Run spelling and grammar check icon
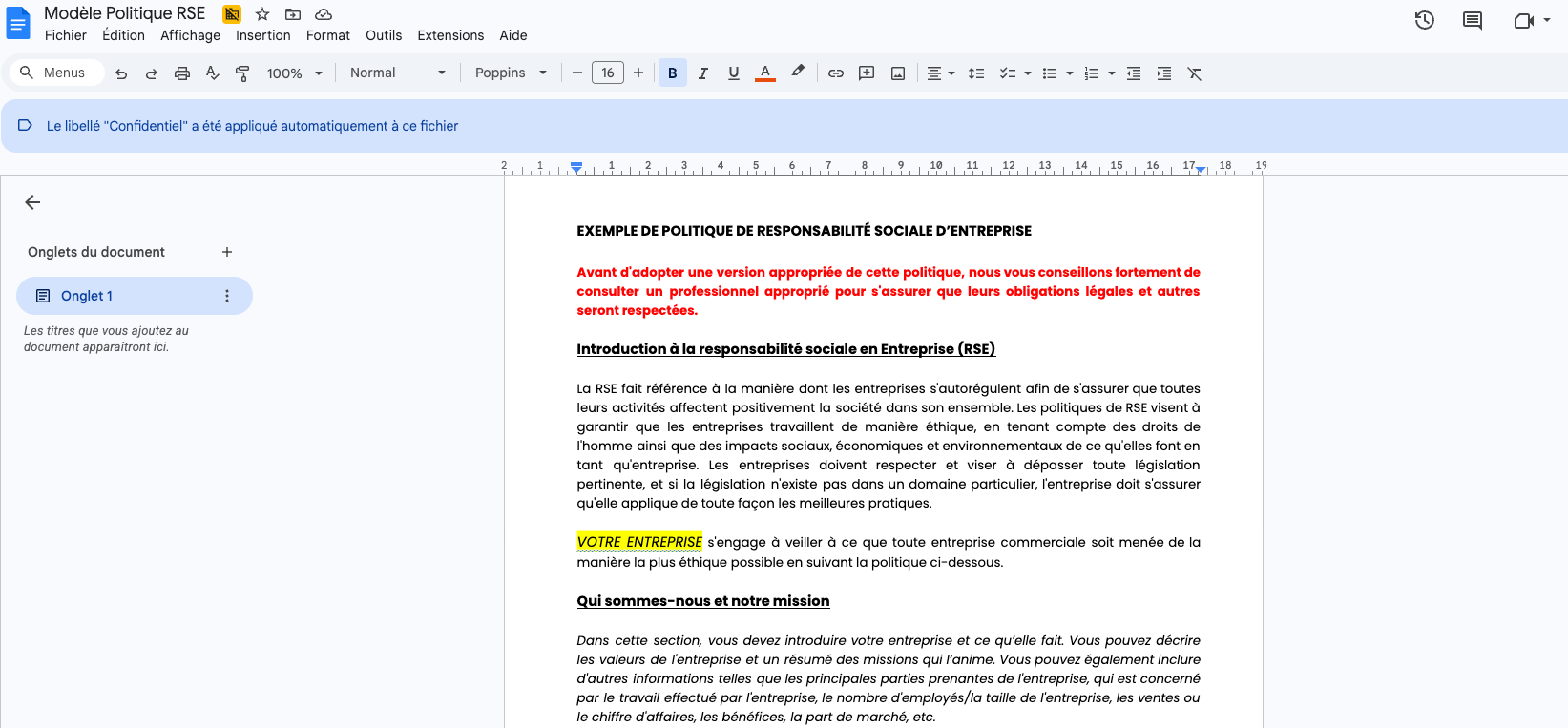This screenshot has height=728, width=1568. coord(213,73)
